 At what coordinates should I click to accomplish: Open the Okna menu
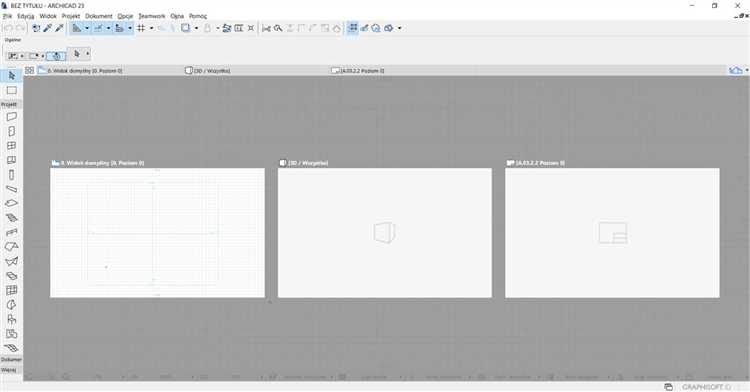point(177,16)
